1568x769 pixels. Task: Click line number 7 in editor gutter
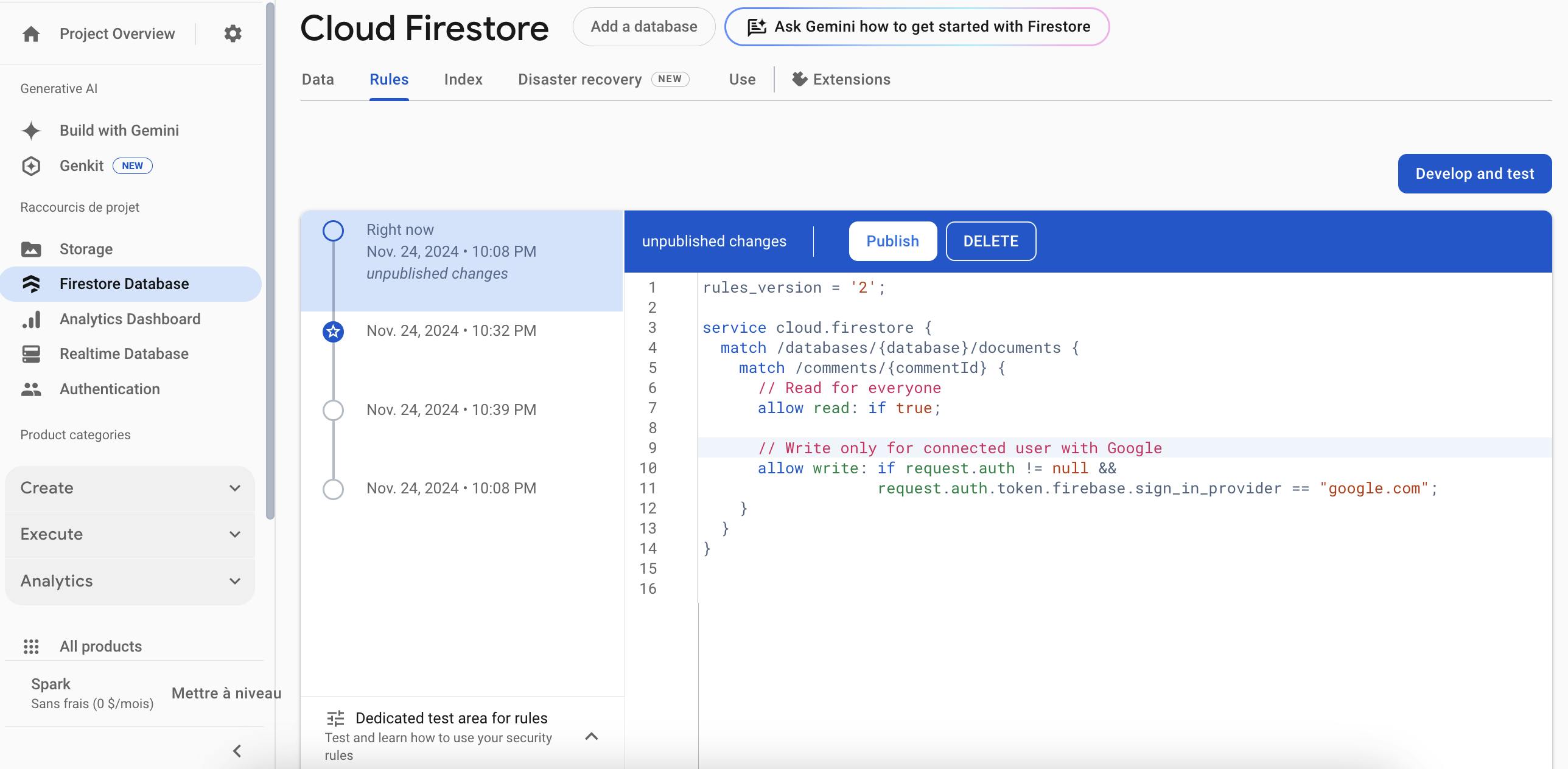tap(652, 408)
